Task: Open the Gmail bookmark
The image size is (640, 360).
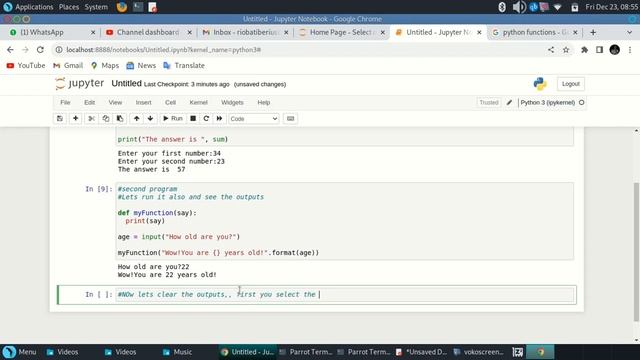Action: 68,65
